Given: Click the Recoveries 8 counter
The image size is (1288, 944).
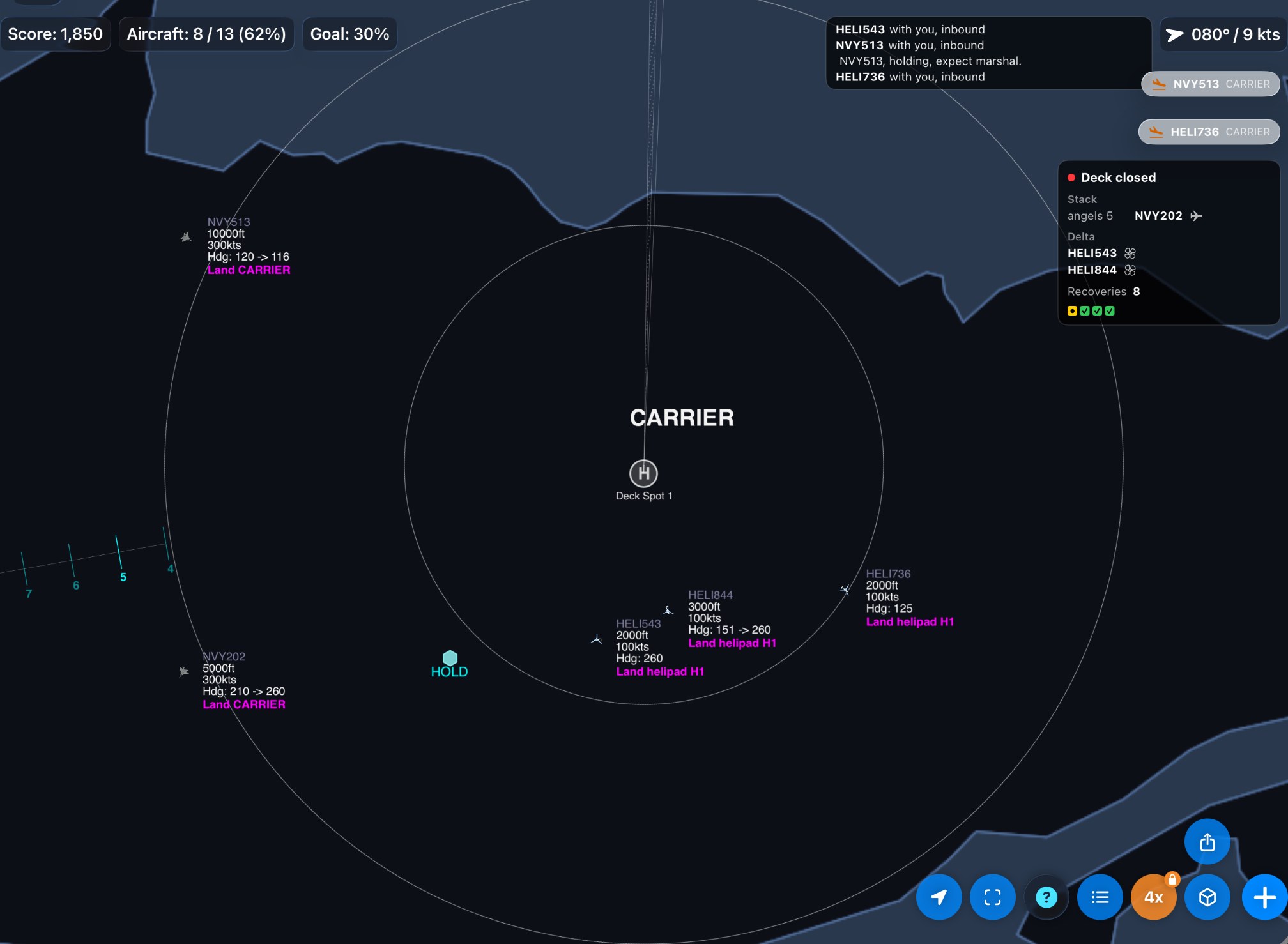Looking at the screenshot, I should (1103, 291).
